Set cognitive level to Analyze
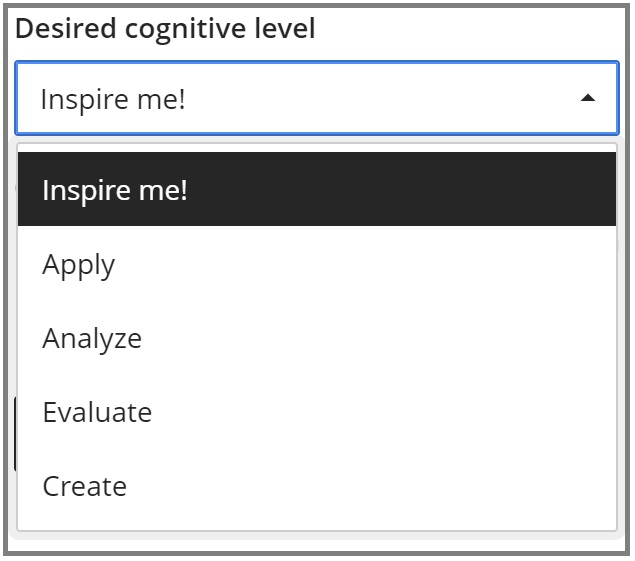 [92, 339]
